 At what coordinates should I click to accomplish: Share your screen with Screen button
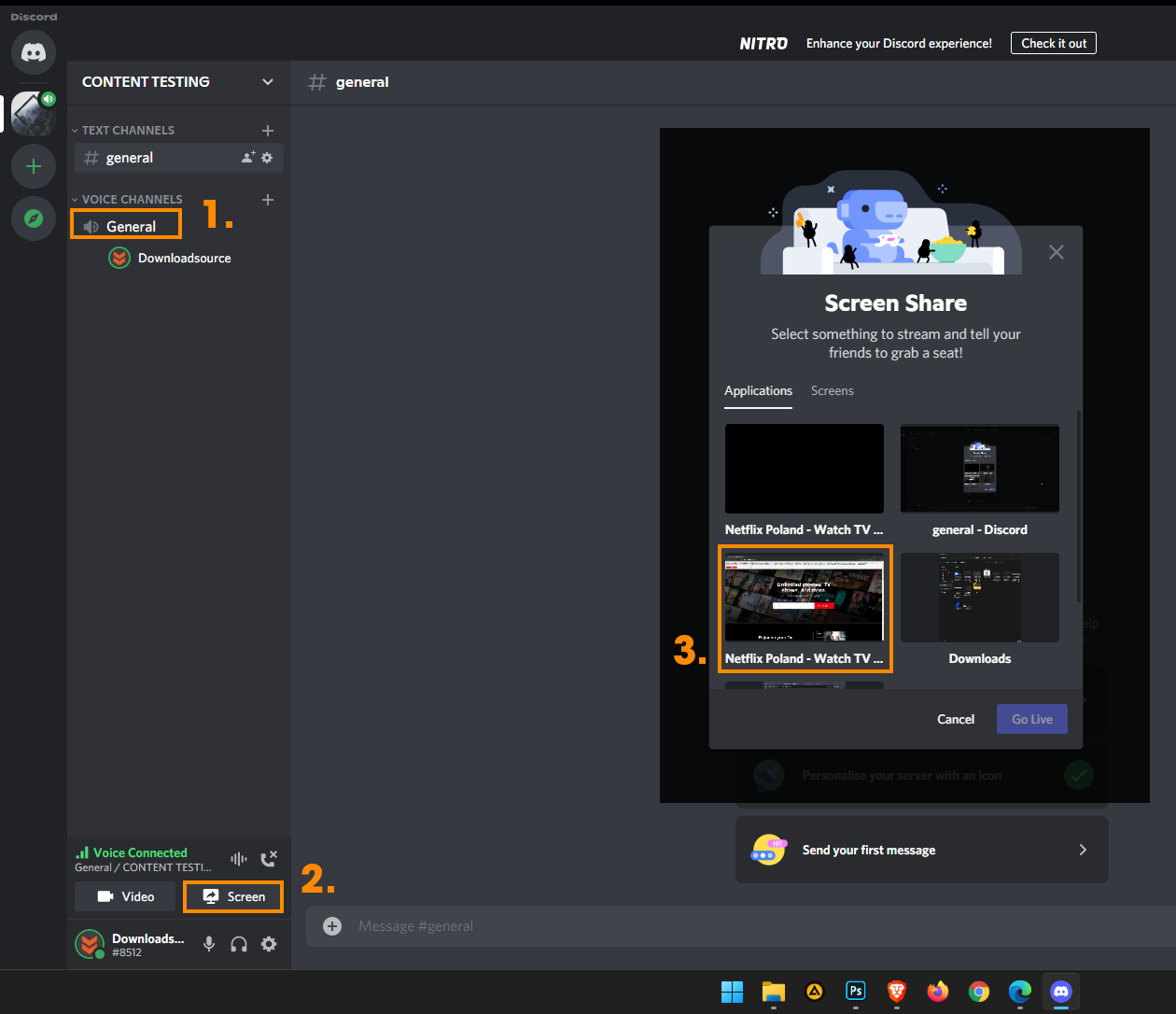pyautogui.click(x=233, y=896)
